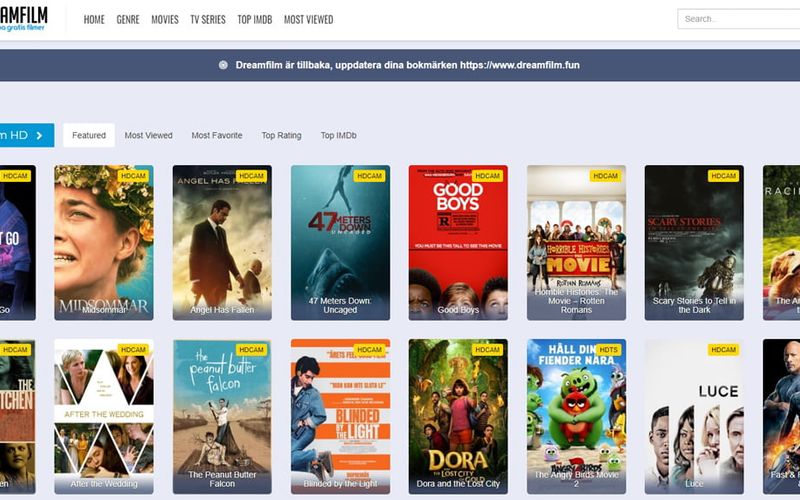Click the 'Scary Stories to Tell in the Dark' caption

tap(694, 305)
